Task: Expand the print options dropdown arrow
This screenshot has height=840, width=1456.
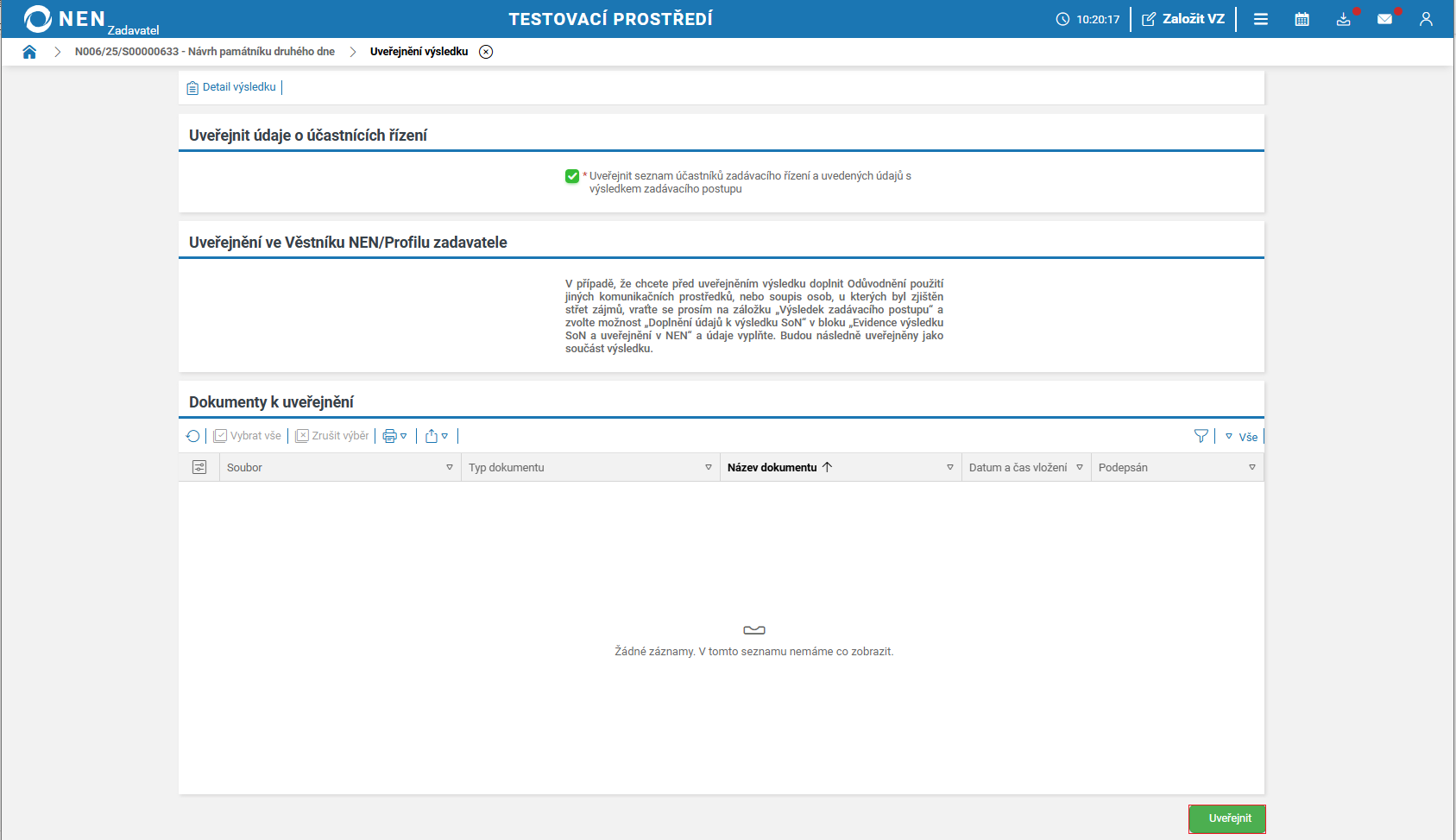Action: click(404, 436)
